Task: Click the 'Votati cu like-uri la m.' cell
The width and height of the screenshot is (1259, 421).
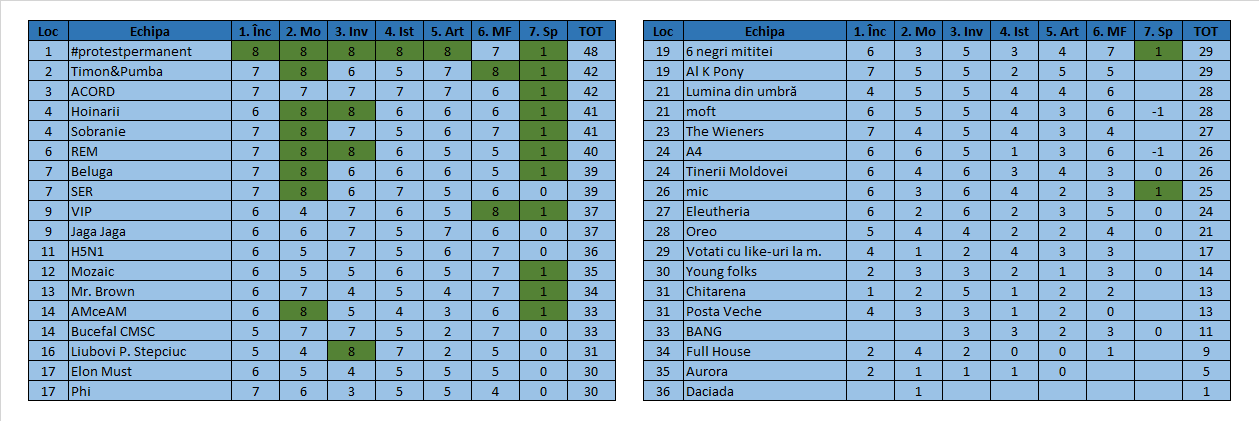Action: pos(764,251)
